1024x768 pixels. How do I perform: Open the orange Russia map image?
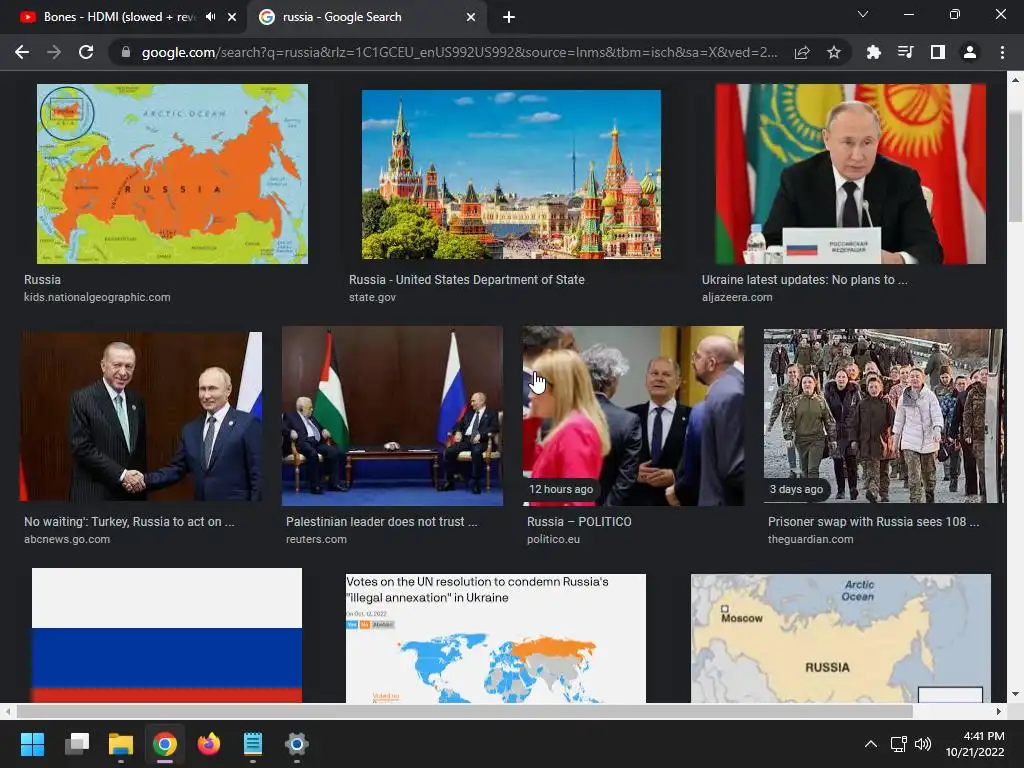pos(172,174)
